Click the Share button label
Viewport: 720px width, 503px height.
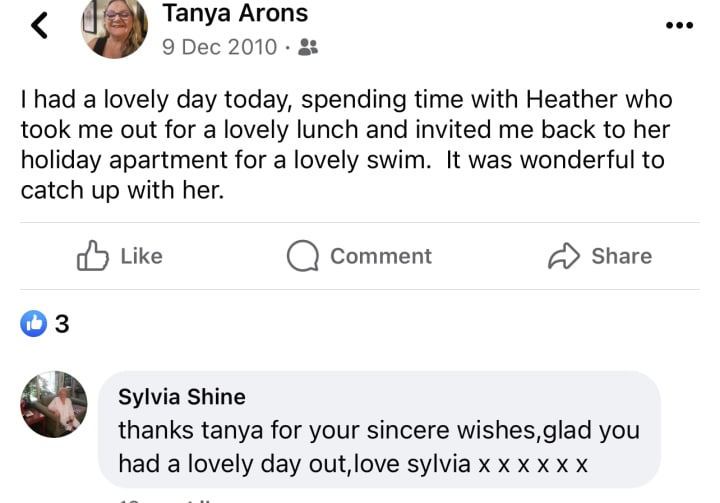(x=622, y=256)
